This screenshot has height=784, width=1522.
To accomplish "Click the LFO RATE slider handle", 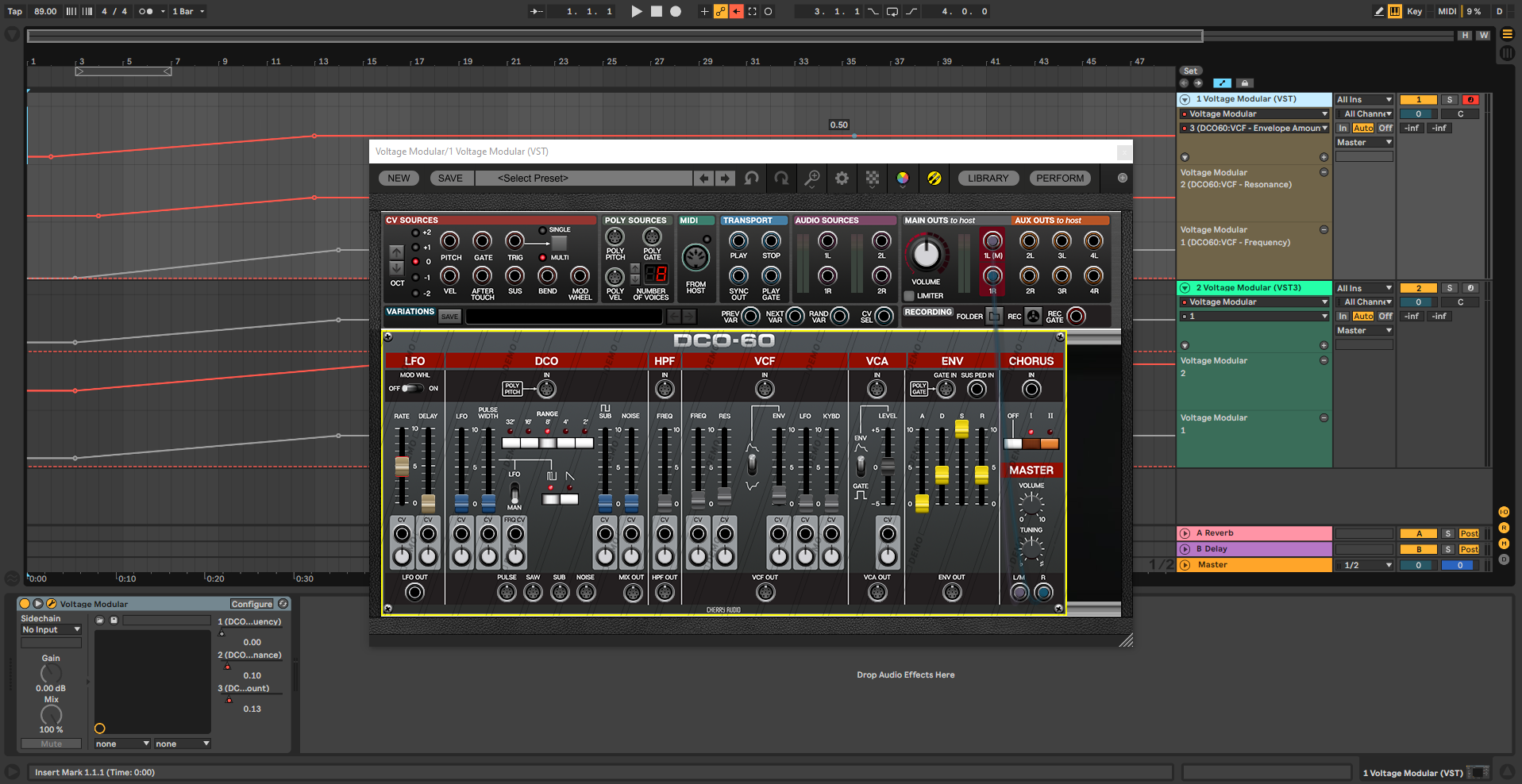I will click(402, 466).
